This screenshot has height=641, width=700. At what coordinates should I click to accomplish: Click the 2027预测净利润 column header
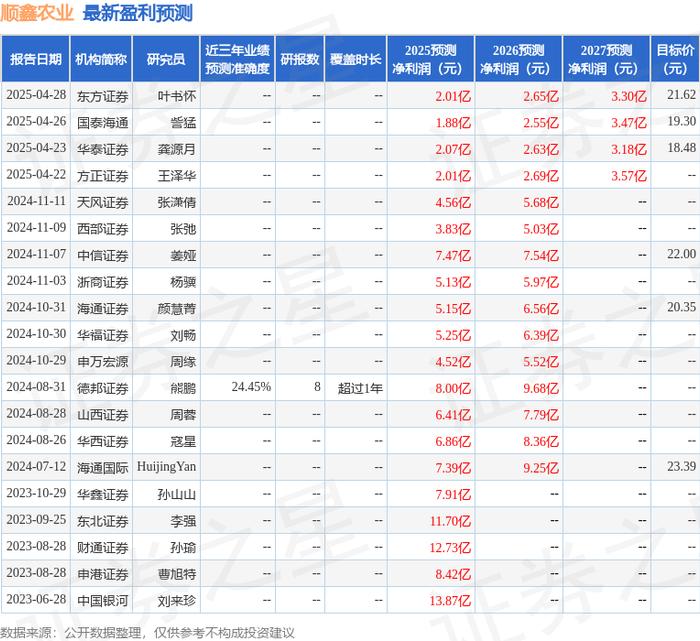click(x=606, y=59)
